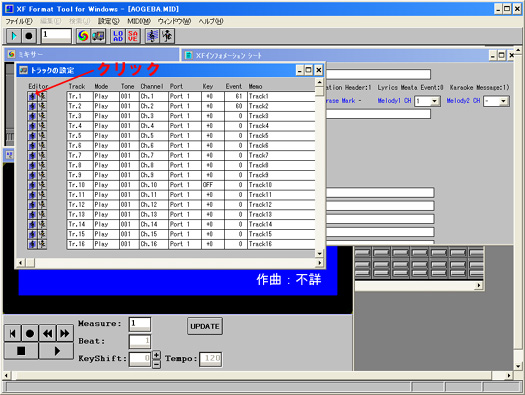Image resolution: width=525 pixels, height=395 pixels.
Task: Open the staff editor for Tr.1
Action: pos(32,96)
